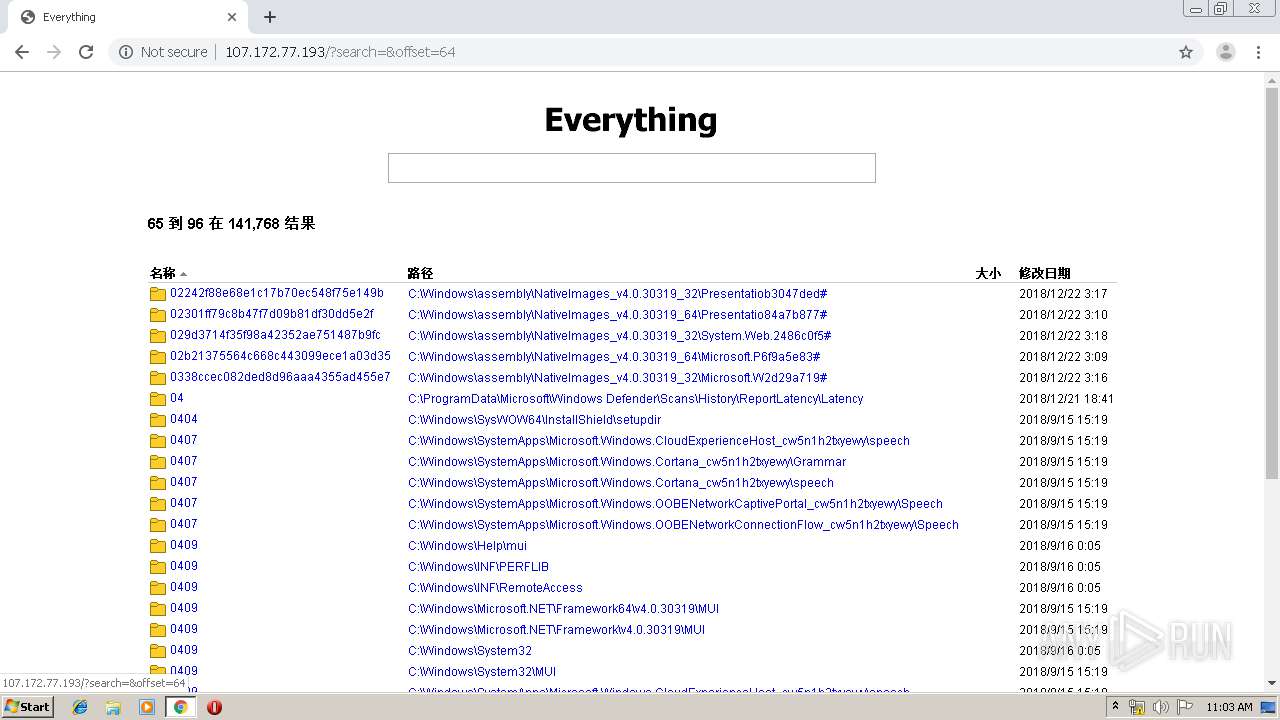Select the Everything browser tab

129,17
